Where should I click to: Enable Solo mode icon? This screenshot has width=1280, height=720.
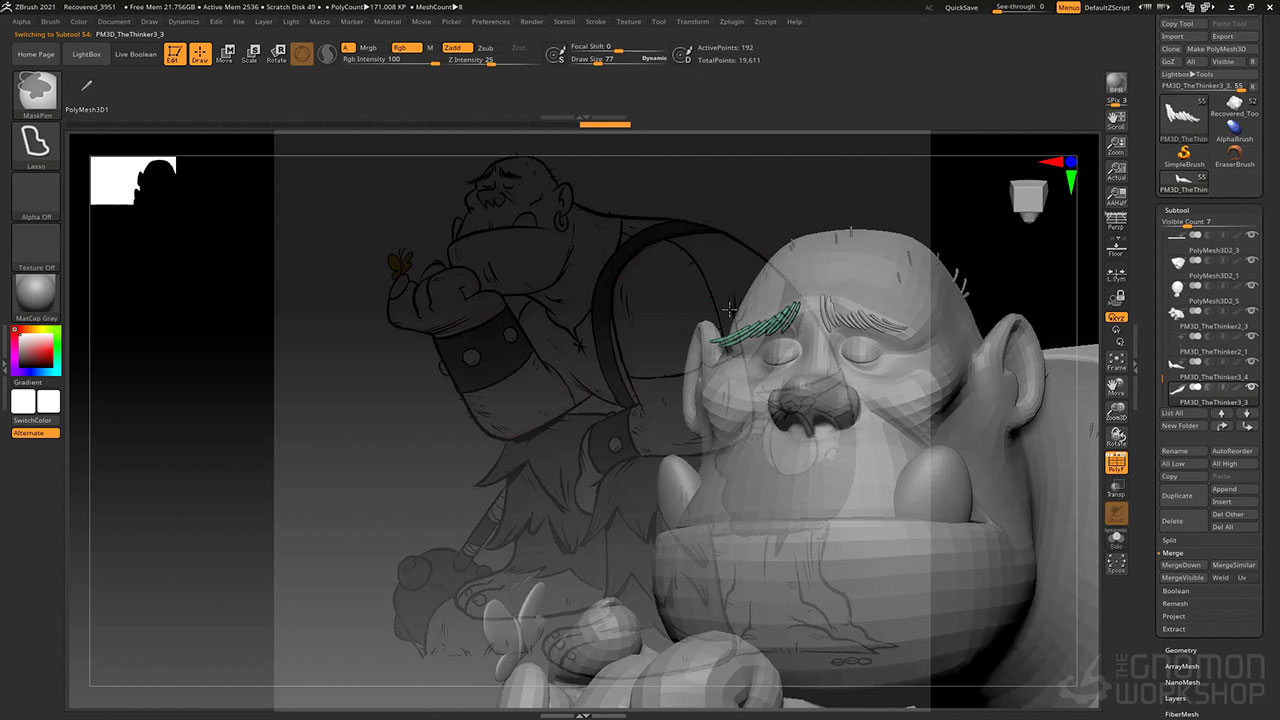pyautogui.click(x=1116, y=539)
